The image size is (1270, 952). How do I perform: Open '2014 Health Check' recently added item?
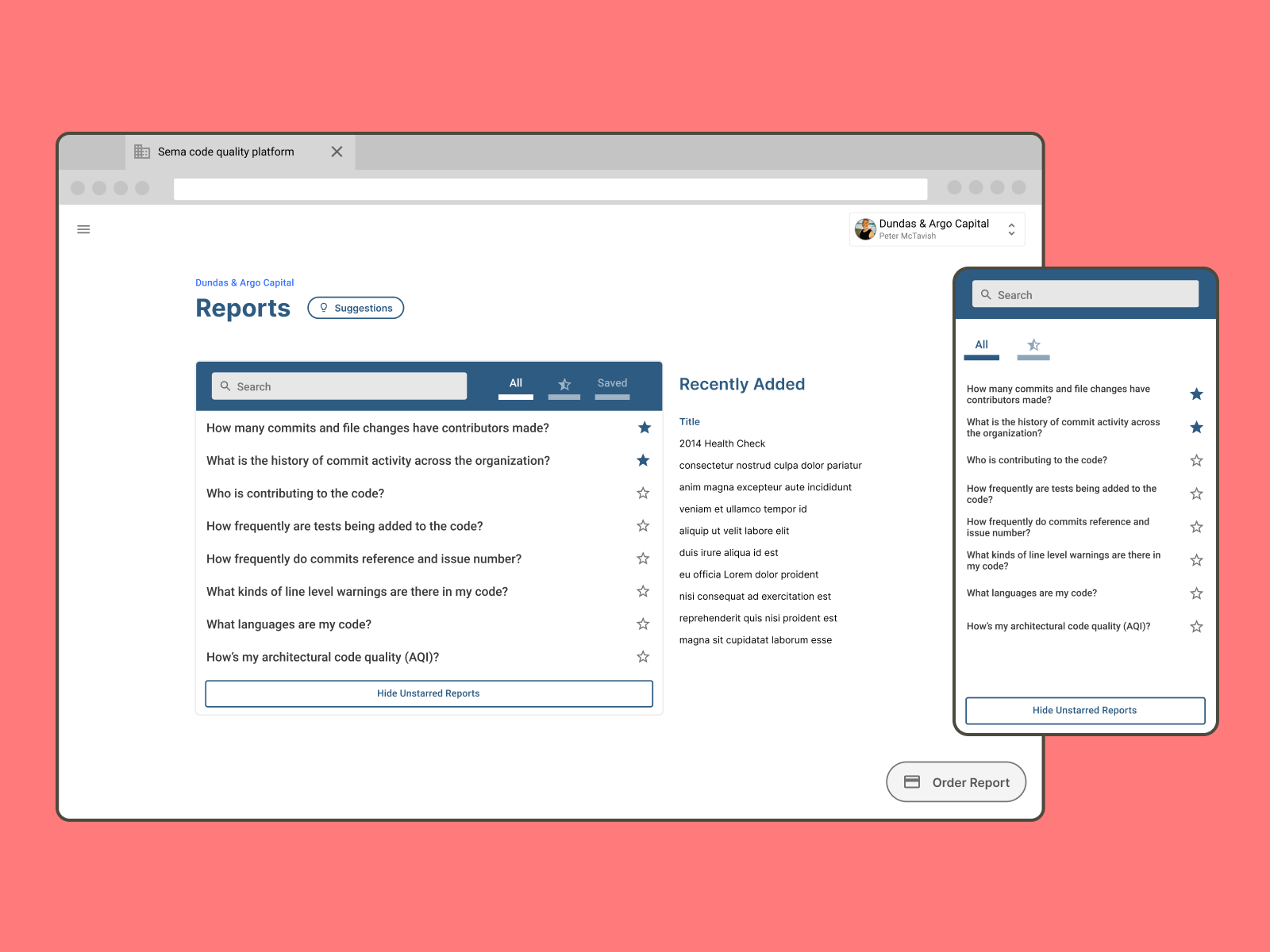(722, 443)
